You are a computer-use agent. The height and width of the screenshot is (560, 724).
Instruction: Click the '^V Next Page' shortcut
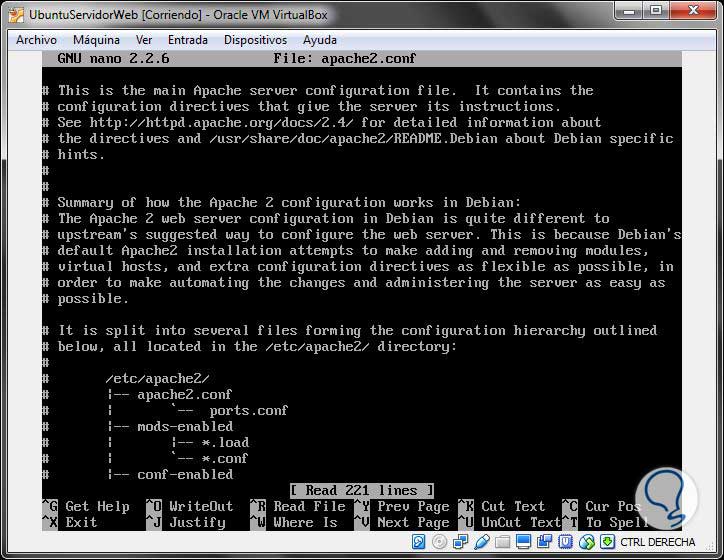[x=402, y=523]
